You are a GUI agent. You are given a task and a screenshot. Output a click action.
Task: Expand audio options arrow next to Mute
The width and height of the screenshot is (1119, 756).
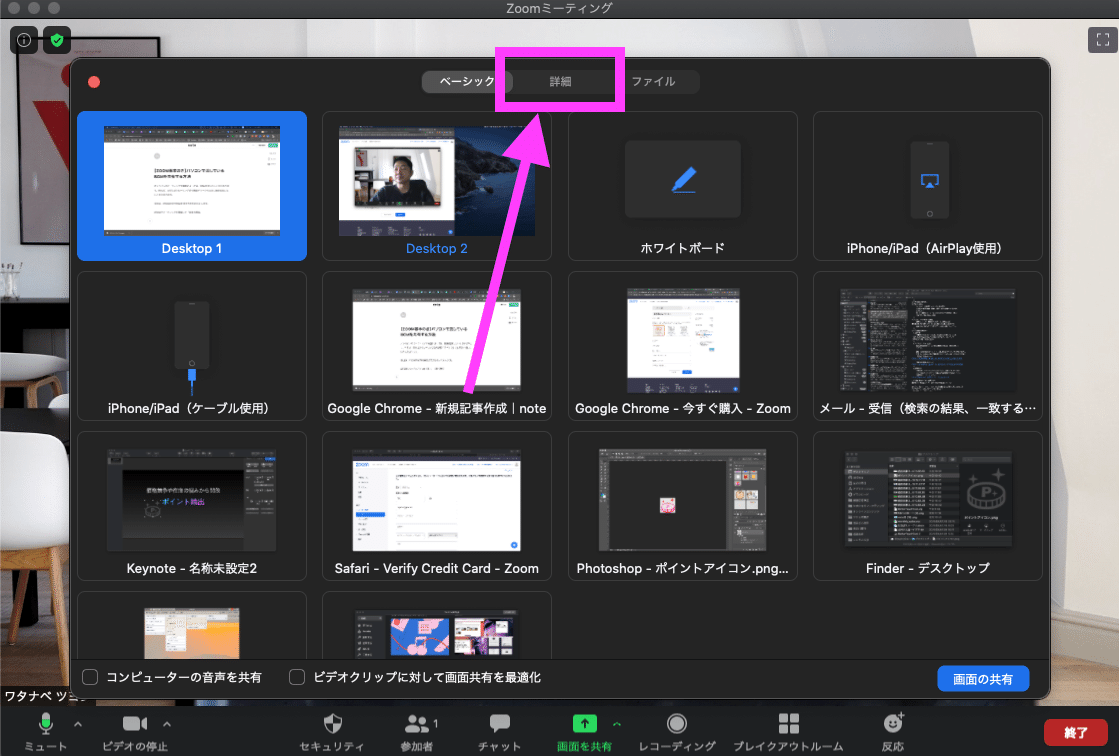point(78,724)
